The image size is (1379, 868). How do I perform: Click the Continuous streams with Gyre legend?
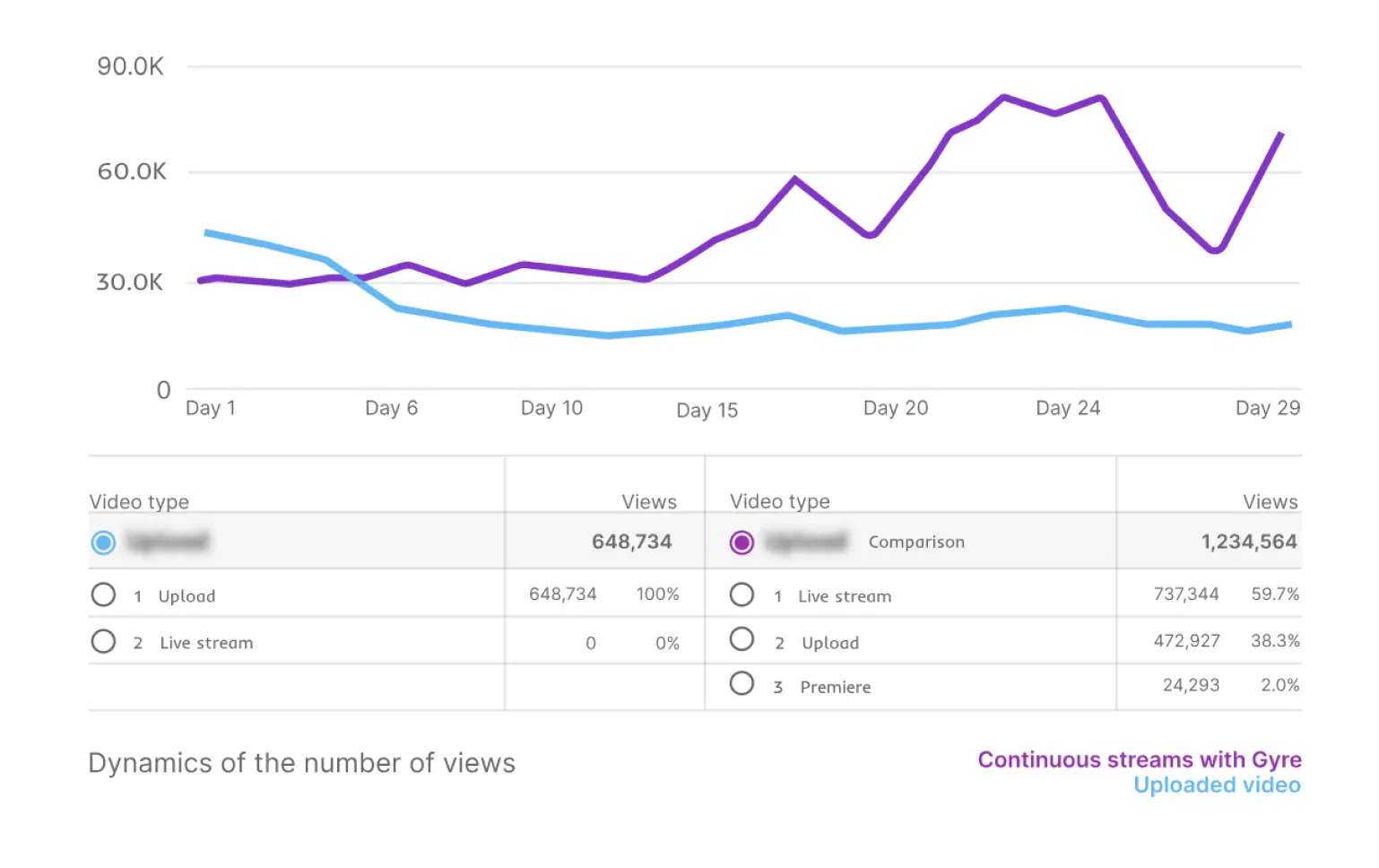point(1139,759)
